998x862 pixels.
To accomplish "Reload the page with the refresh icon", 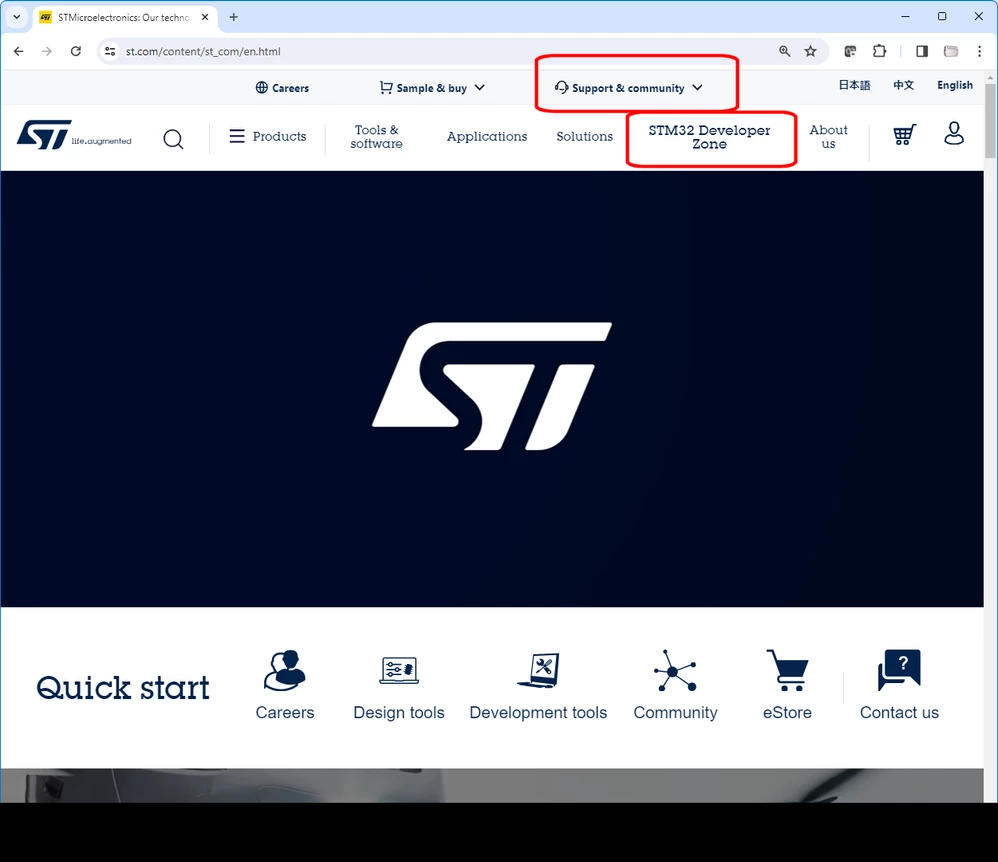I will pyautogui.click(x=76, y=51).
